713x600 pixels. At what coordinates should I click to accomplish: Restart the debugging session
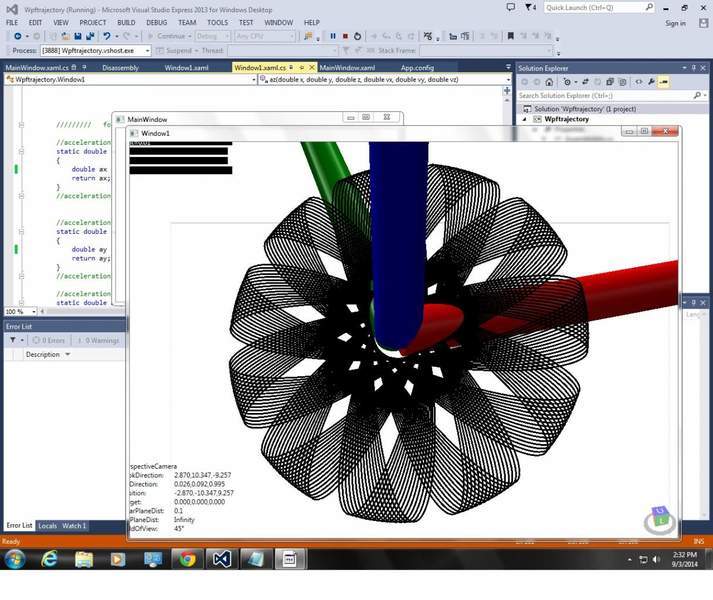coord(357,36)
